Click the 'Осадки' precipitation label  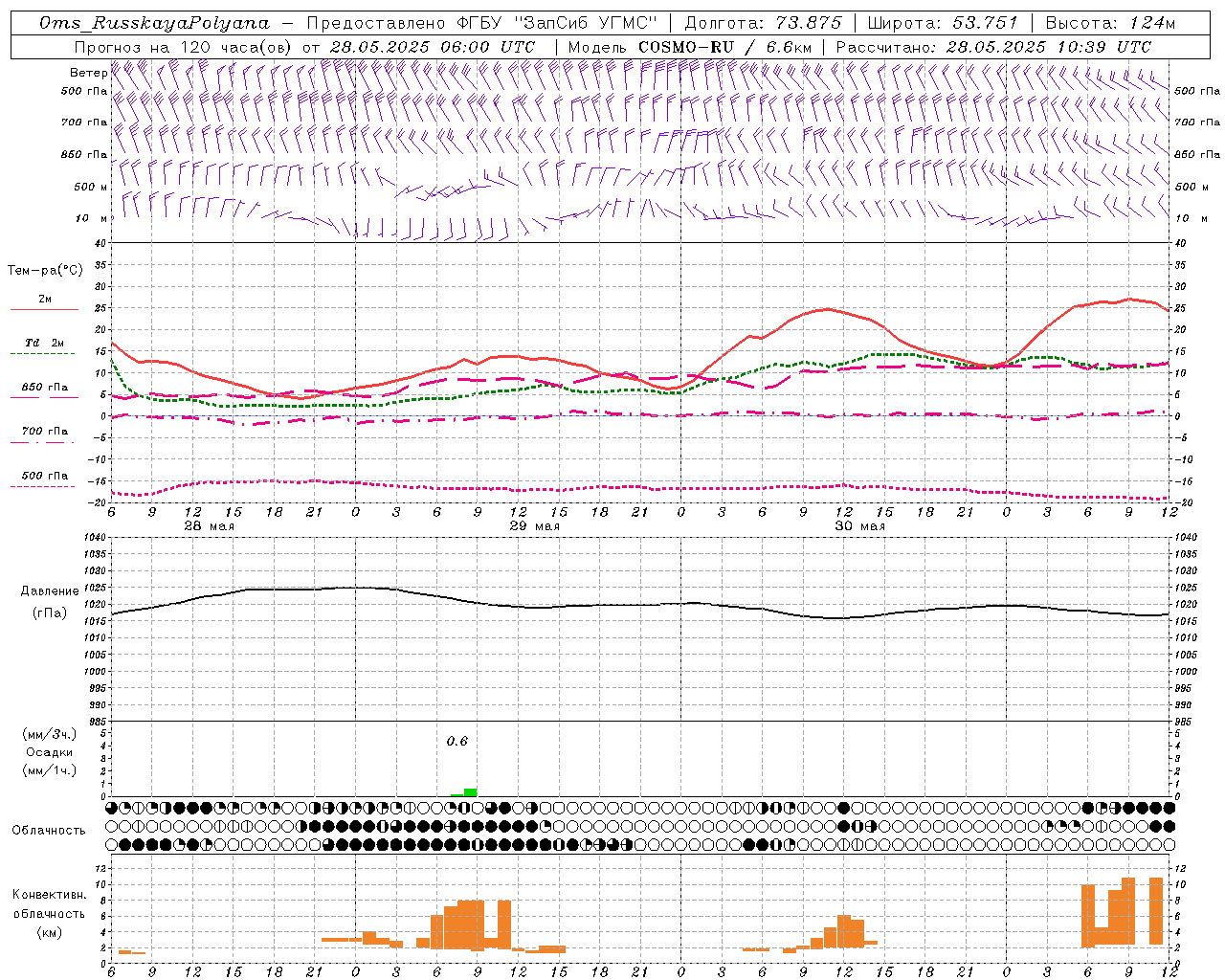click(49, 752)
